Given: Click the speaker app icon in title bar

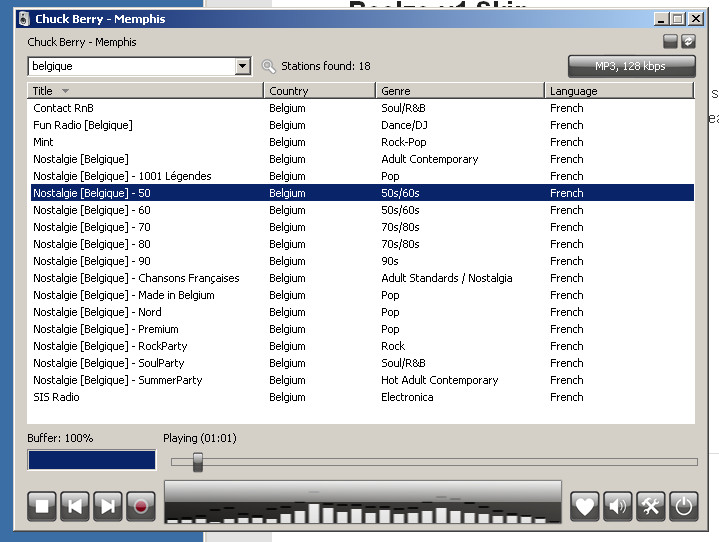Looking at the screenshot, I should (x=24, y=19).
